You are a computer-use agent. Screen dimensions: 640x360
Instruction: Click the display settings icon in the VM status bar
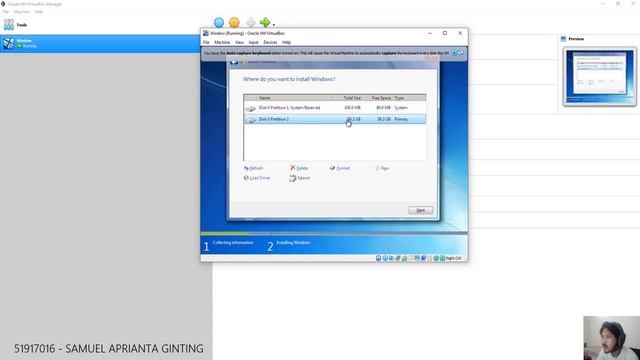tap(417, 258)
